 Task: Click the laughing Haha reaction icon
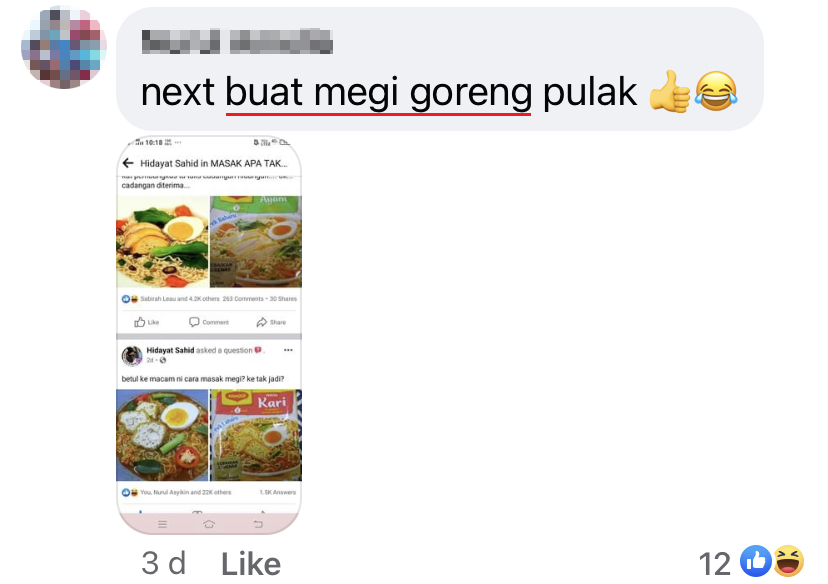coord(788,561)
